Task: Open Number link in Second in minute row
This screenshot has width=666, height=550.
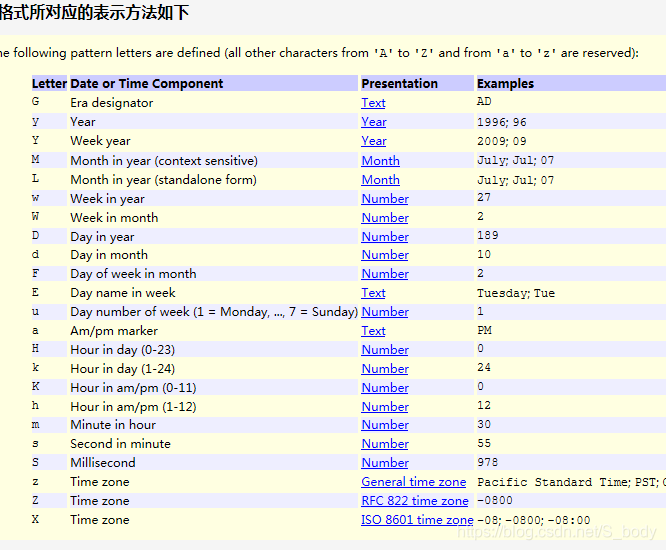Action: [385, 444]
